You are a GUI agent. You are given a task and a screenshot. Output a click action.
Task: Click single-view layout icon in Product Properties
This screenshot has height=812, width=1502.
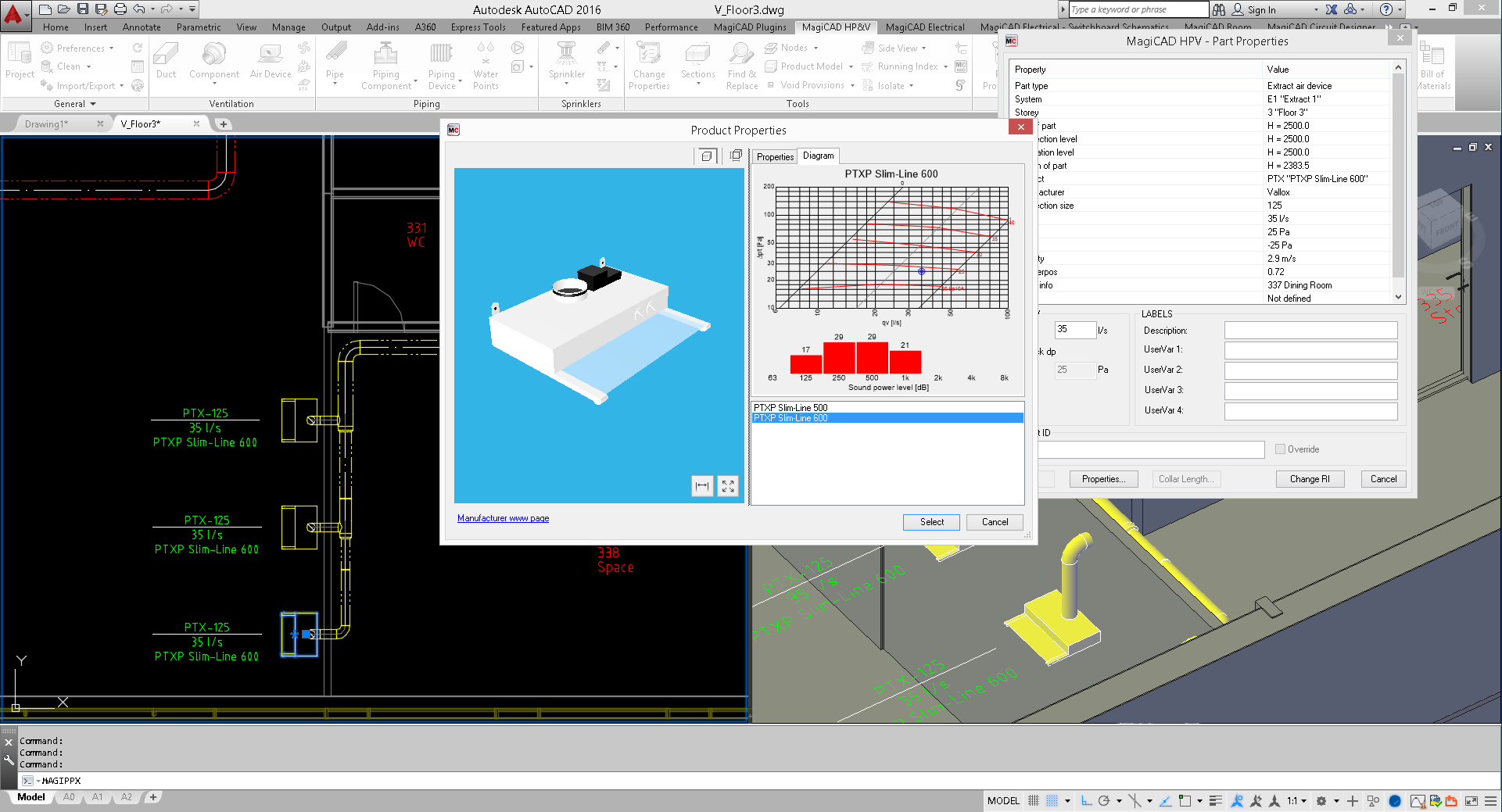706,156
